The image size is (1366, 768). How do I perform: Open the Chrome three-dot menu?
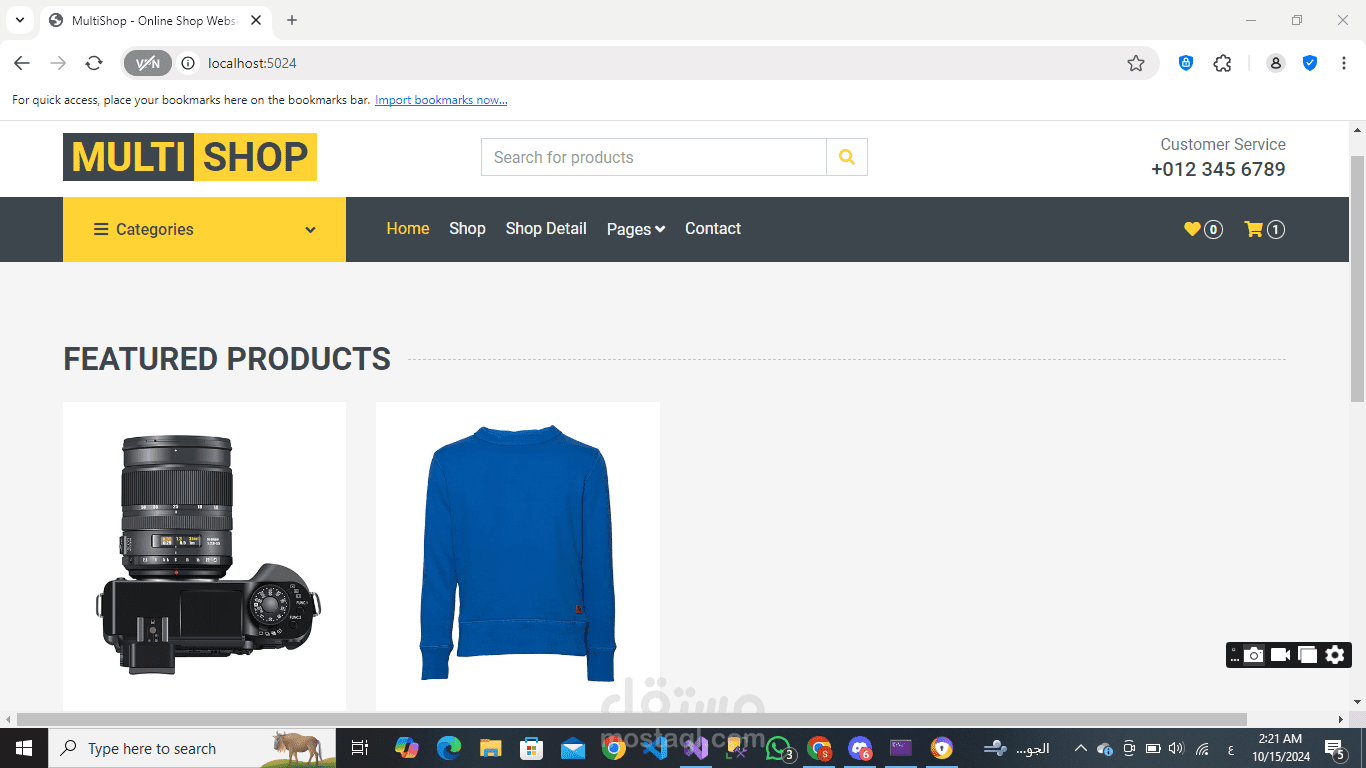tap(1344, 63)
